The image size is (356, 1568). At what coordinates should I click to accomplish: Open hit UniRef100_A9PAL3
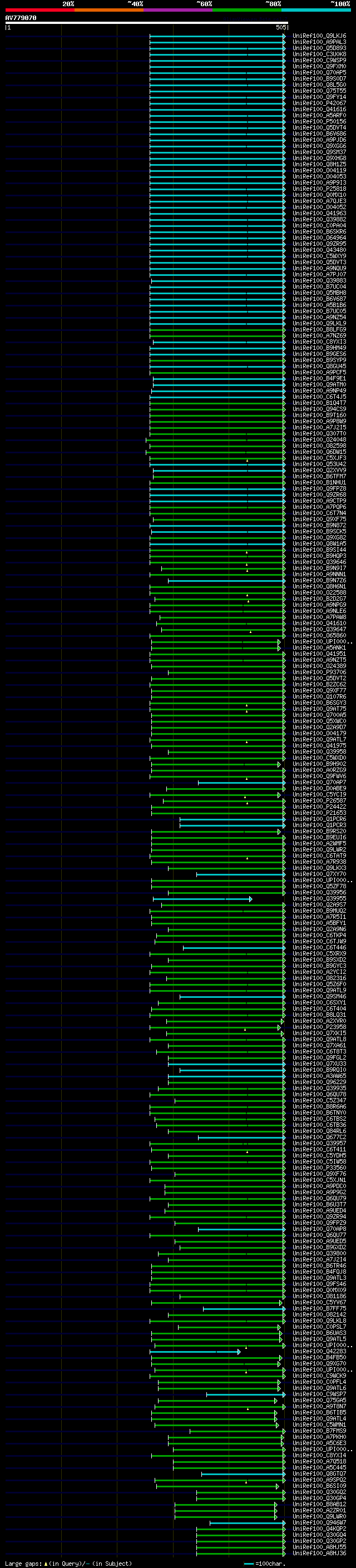tap(319, 42)
